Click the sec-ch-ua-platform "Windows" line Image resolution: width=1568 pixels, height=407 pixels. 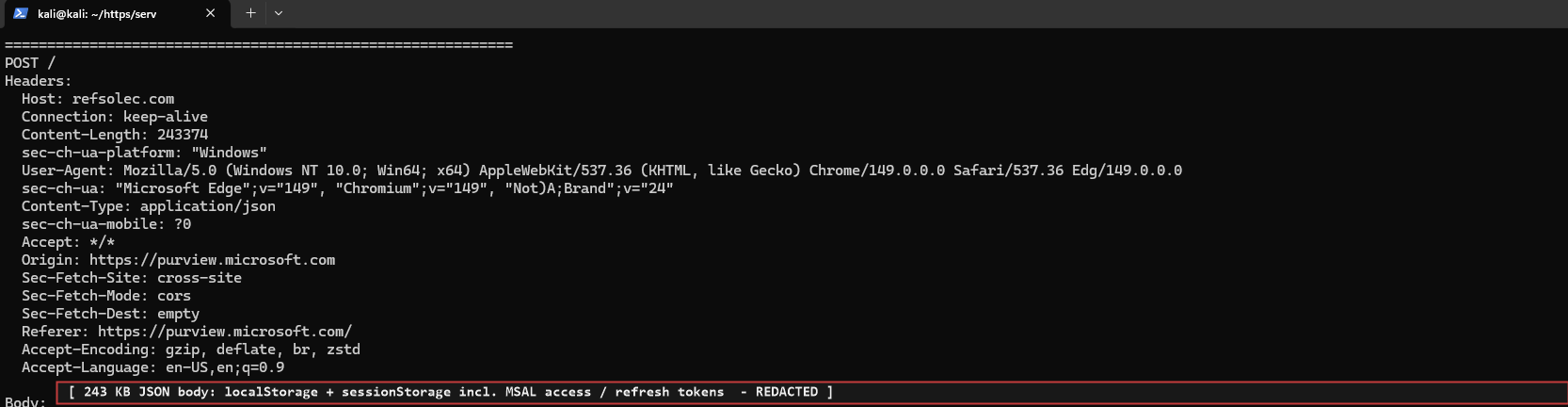tap(145, 153)
